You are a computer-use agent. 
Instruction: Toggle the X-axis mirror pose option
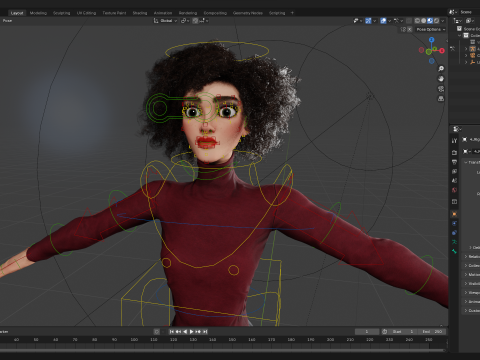click(410, 29)
